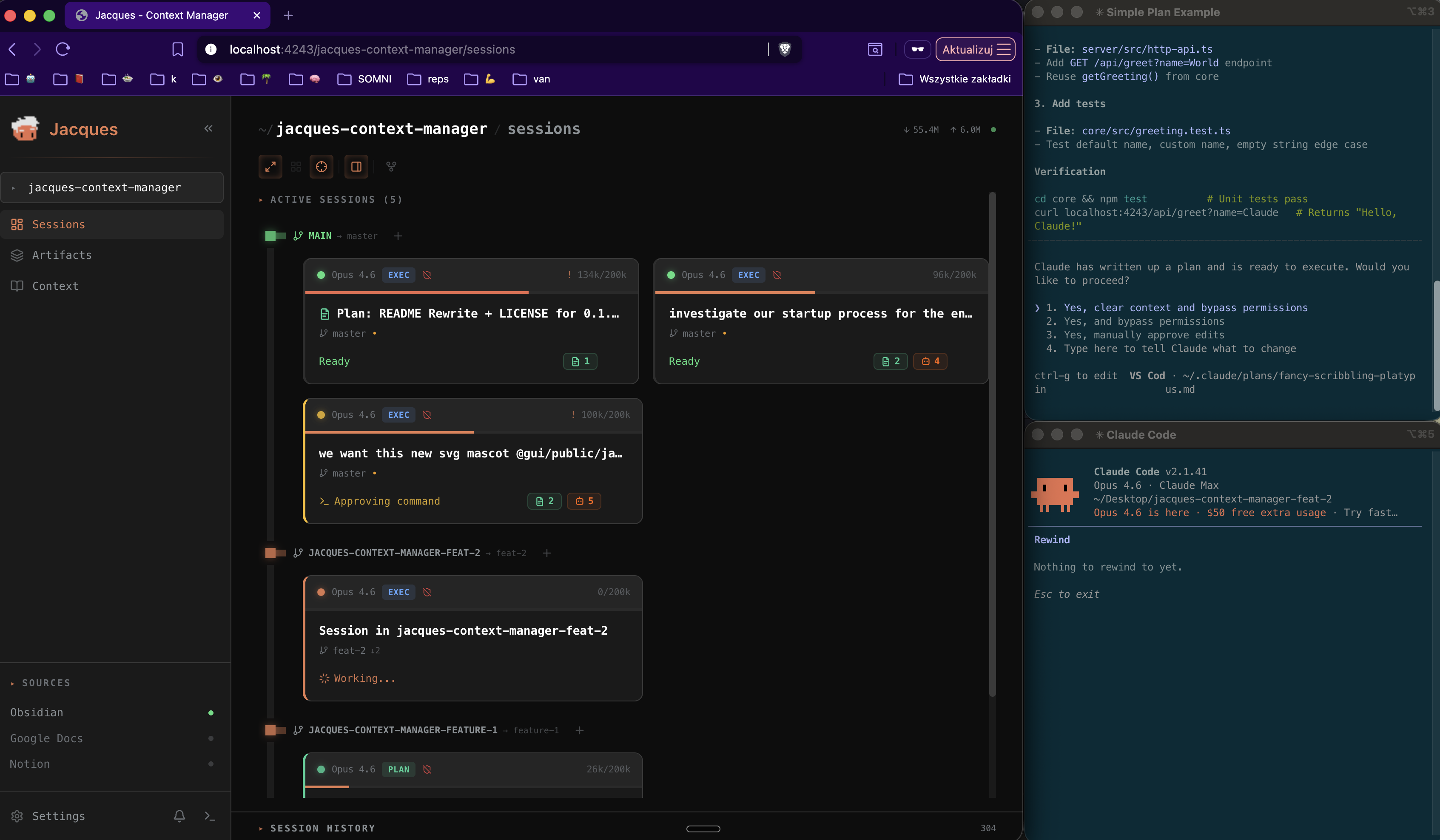1440x840 pixels.
Task: Click the four-squares grid view toolbar icon
Action: tap(296, 167)
